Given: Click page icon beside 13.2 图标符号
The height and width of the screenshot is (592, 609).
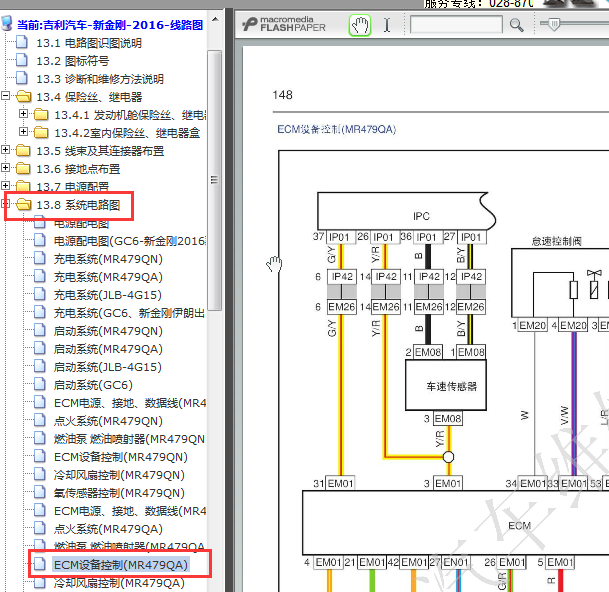Looking at the screenshot, I should (x=22, y=60).
